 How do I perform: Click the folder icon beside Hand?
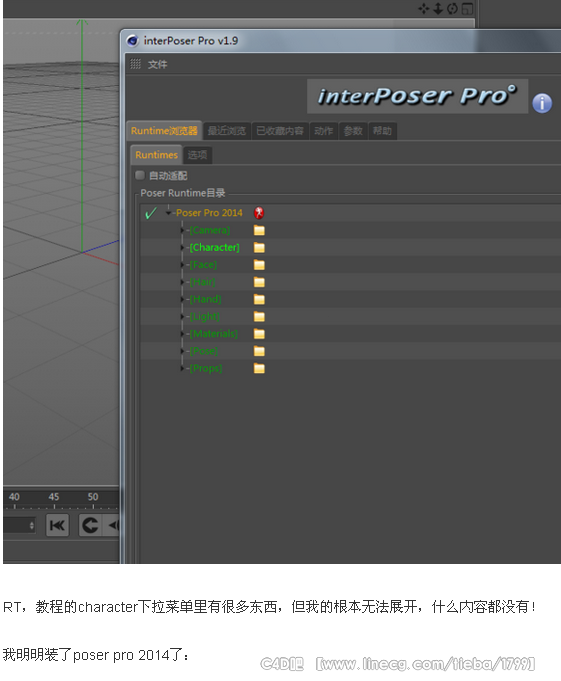tap(259, 299)
